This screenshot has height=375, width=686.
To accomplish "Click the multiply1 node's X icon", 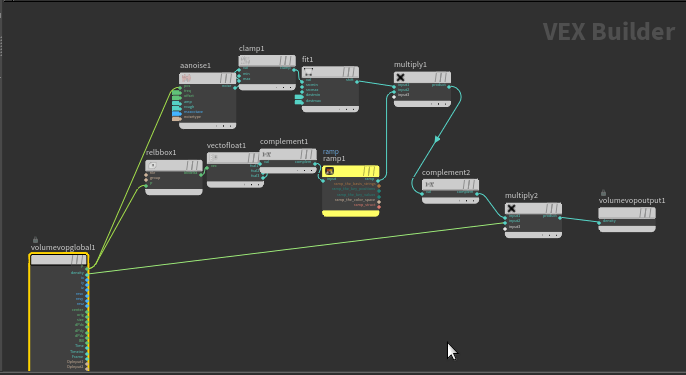I will click(400, 77).
